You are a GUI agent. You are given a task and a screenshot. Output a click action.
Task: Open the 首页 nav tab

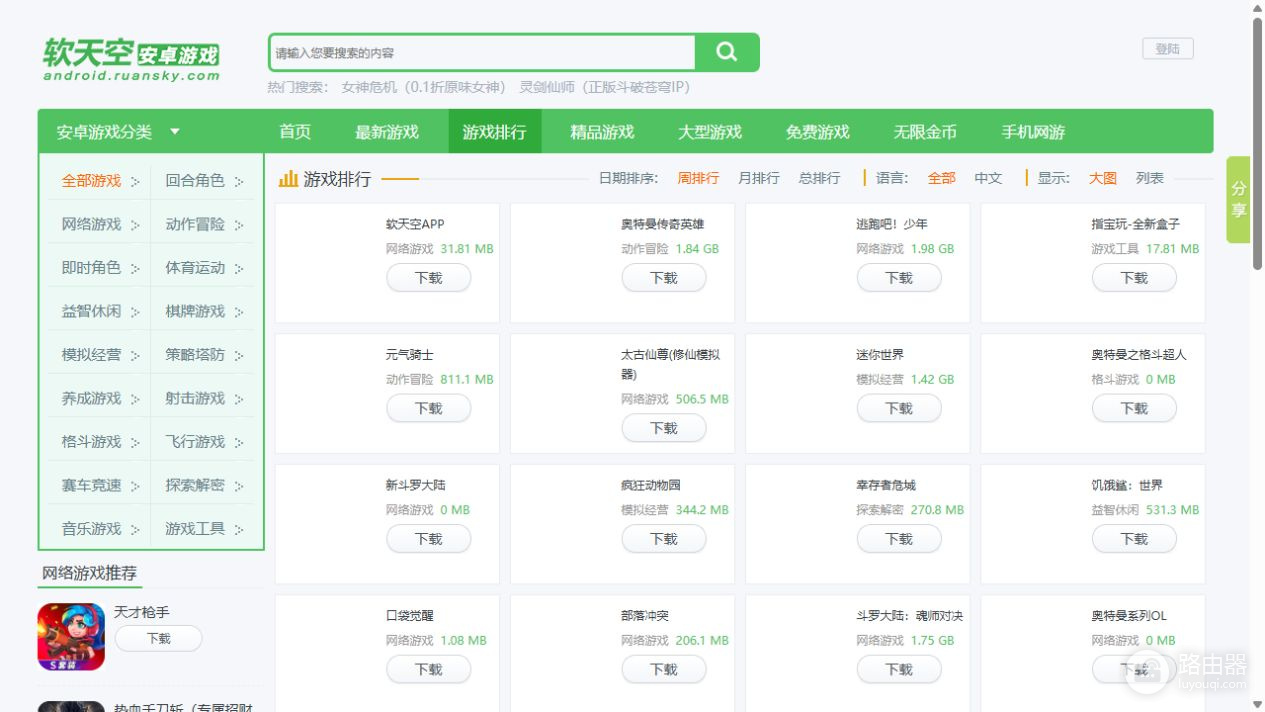(x=295, y=131)
